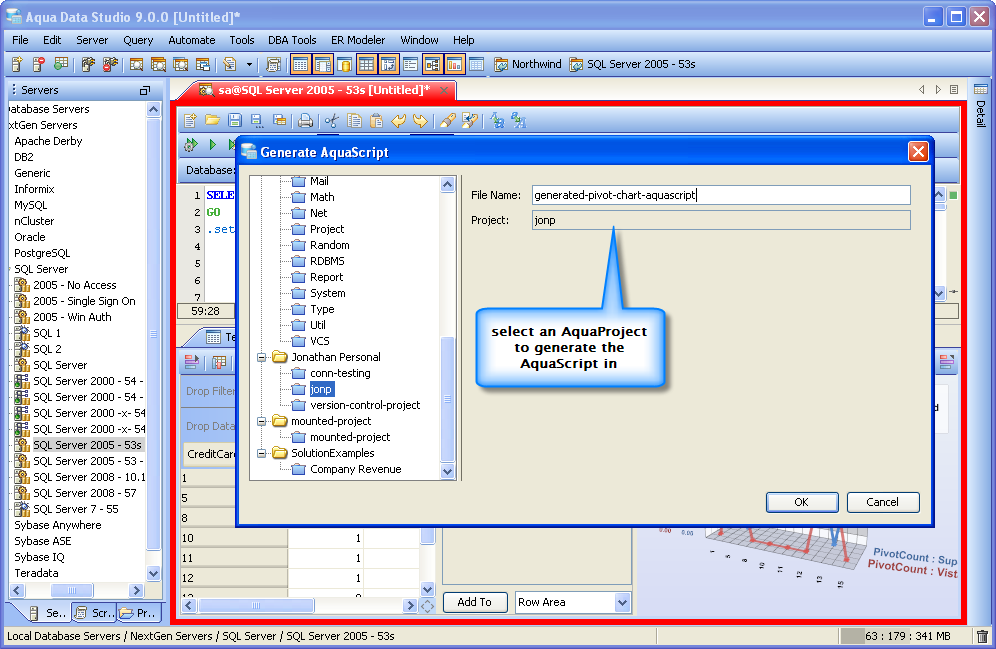Image resolution: width=996 pixels, height=649 pixels.
Task: Click the New script icon in editor toolbar
Action: [x=190, y=120]
